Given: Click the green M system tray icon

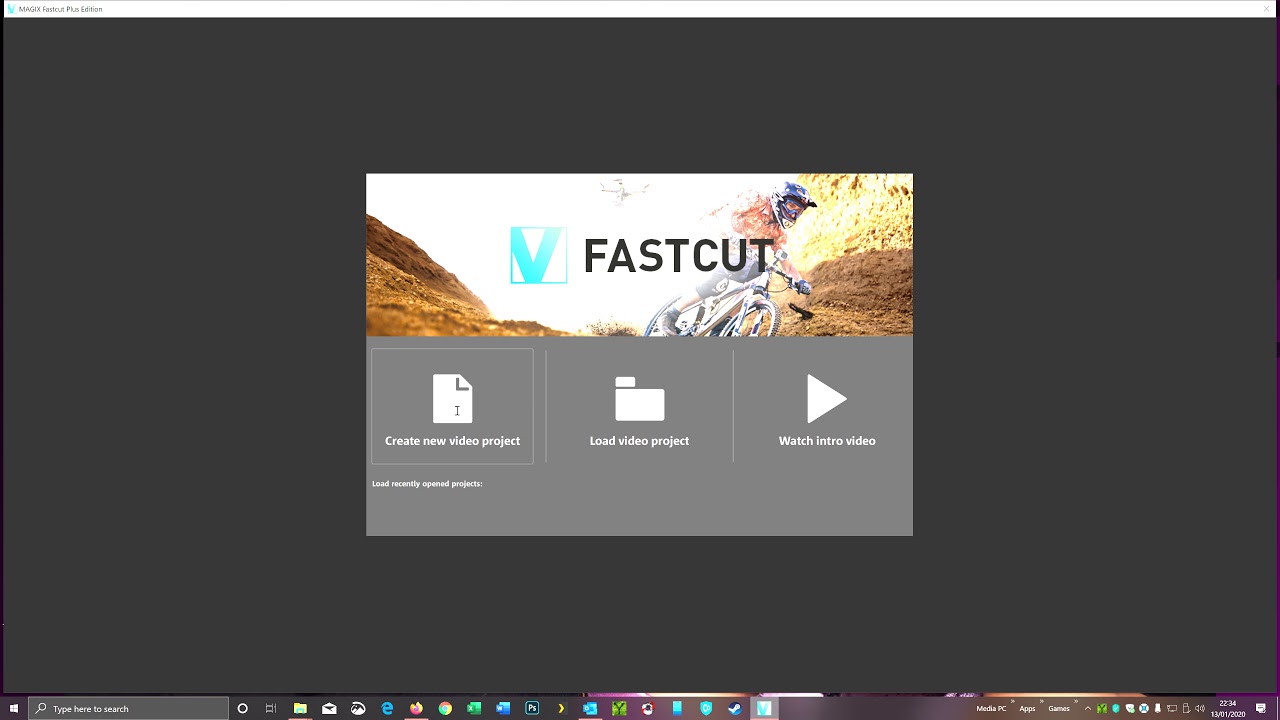Looking at the screenshot, I should (x=1102, y=708).
